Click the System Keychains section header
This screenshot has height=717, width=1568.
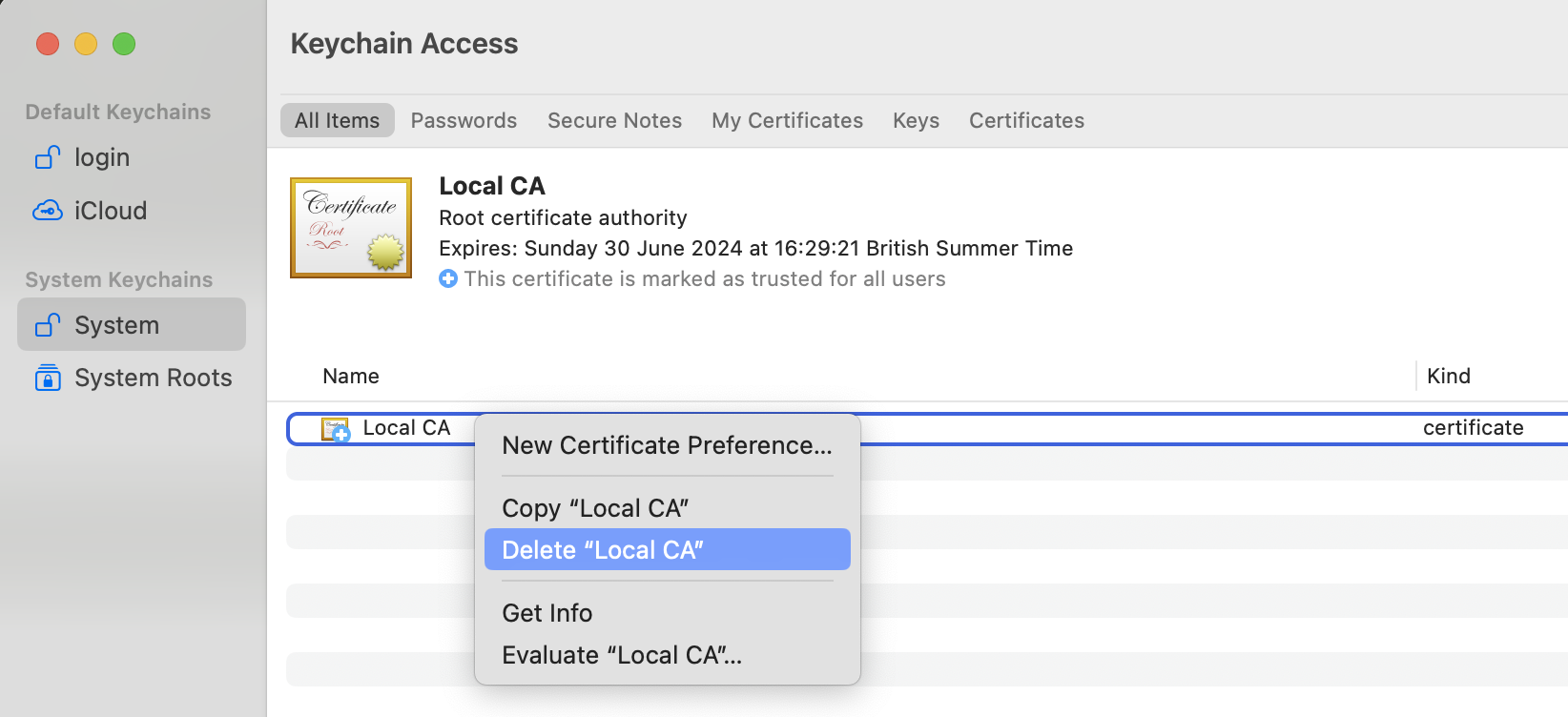click(x=119, y=279)
